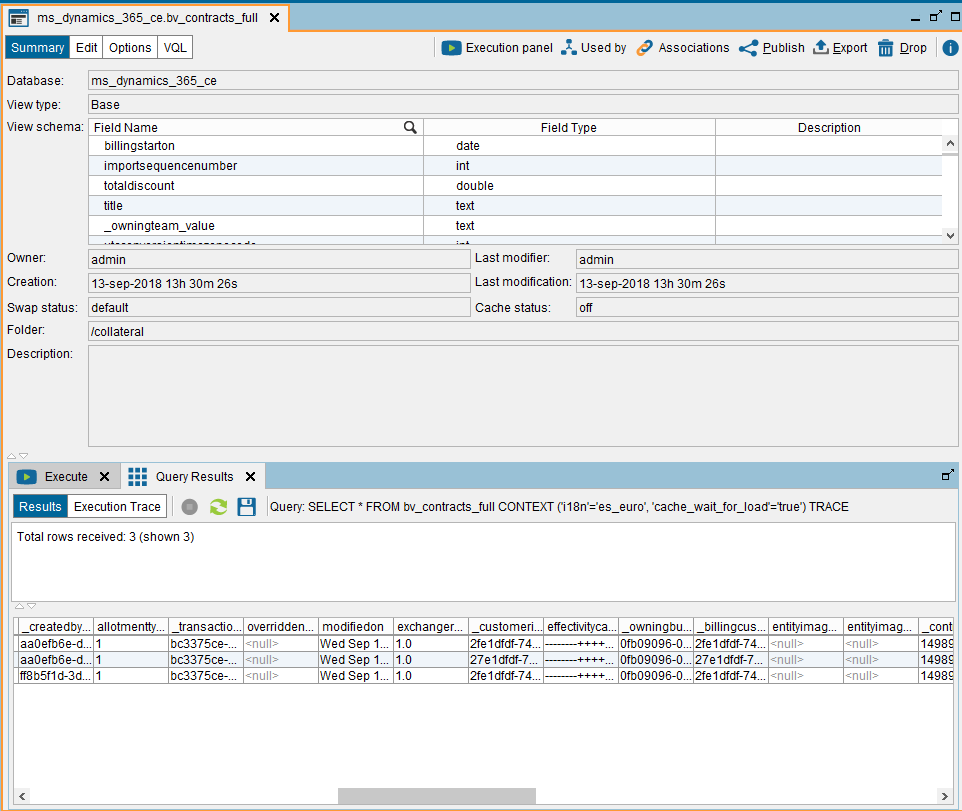Click the play icon on Execute tab

(x=26, y=477)
